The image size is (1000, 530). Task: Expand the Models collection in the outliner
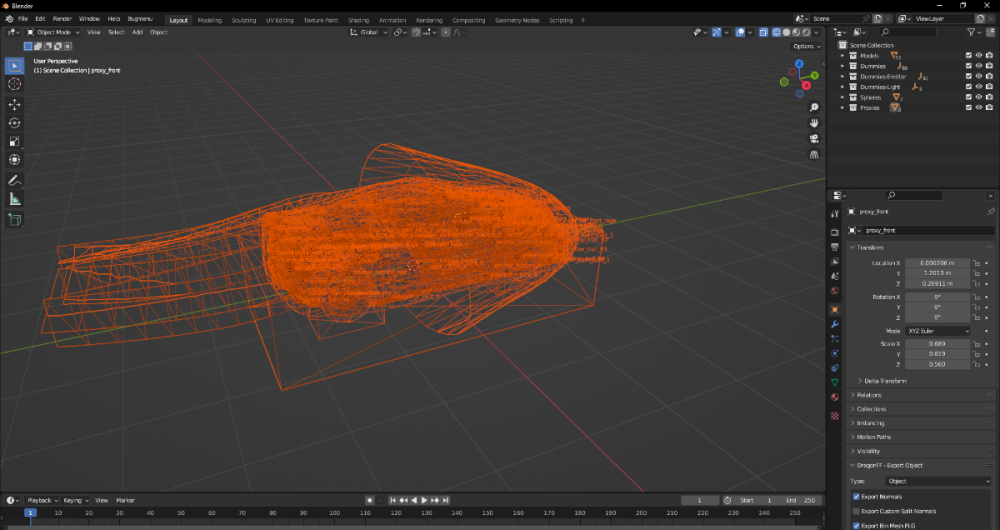tap(843, 56)
